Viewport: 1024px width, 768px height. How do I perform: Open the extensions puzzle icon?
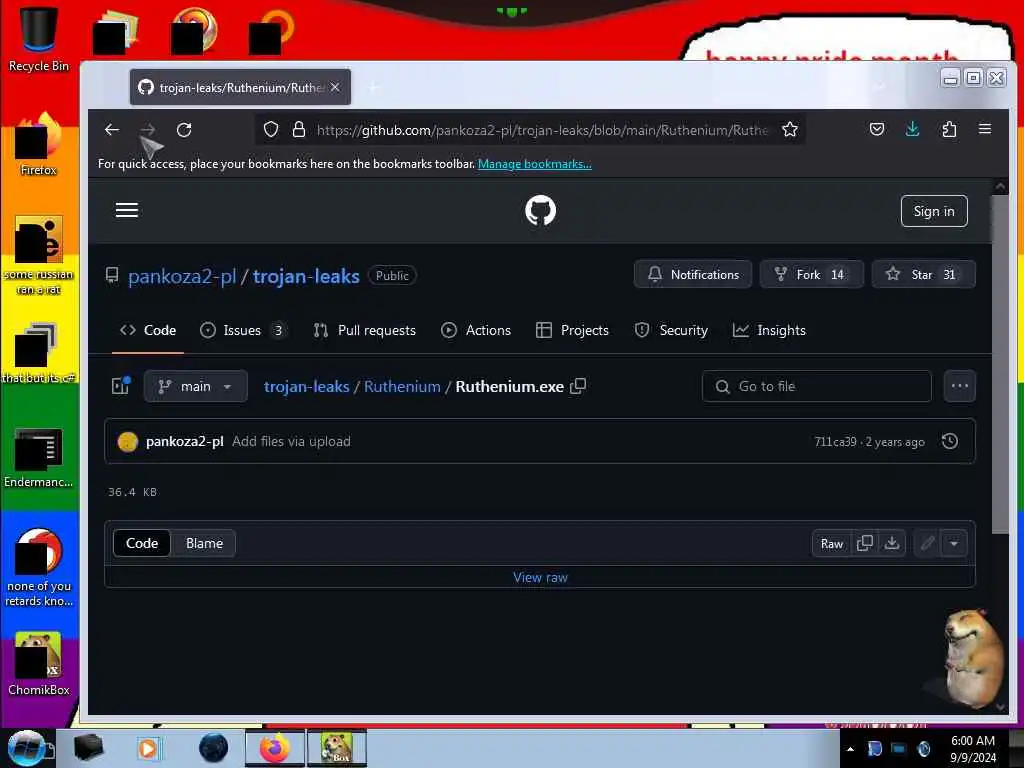click(949, 129)
